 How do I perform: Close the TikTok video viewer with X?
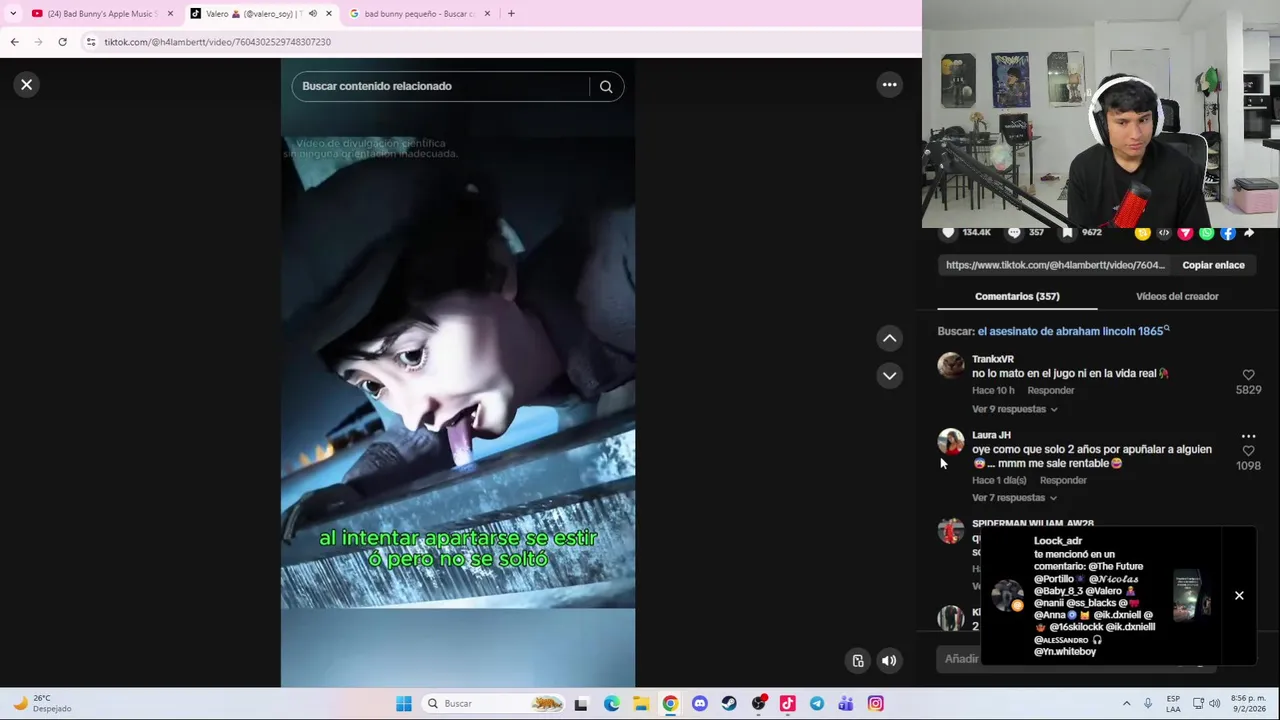click(x=27, y=85)
